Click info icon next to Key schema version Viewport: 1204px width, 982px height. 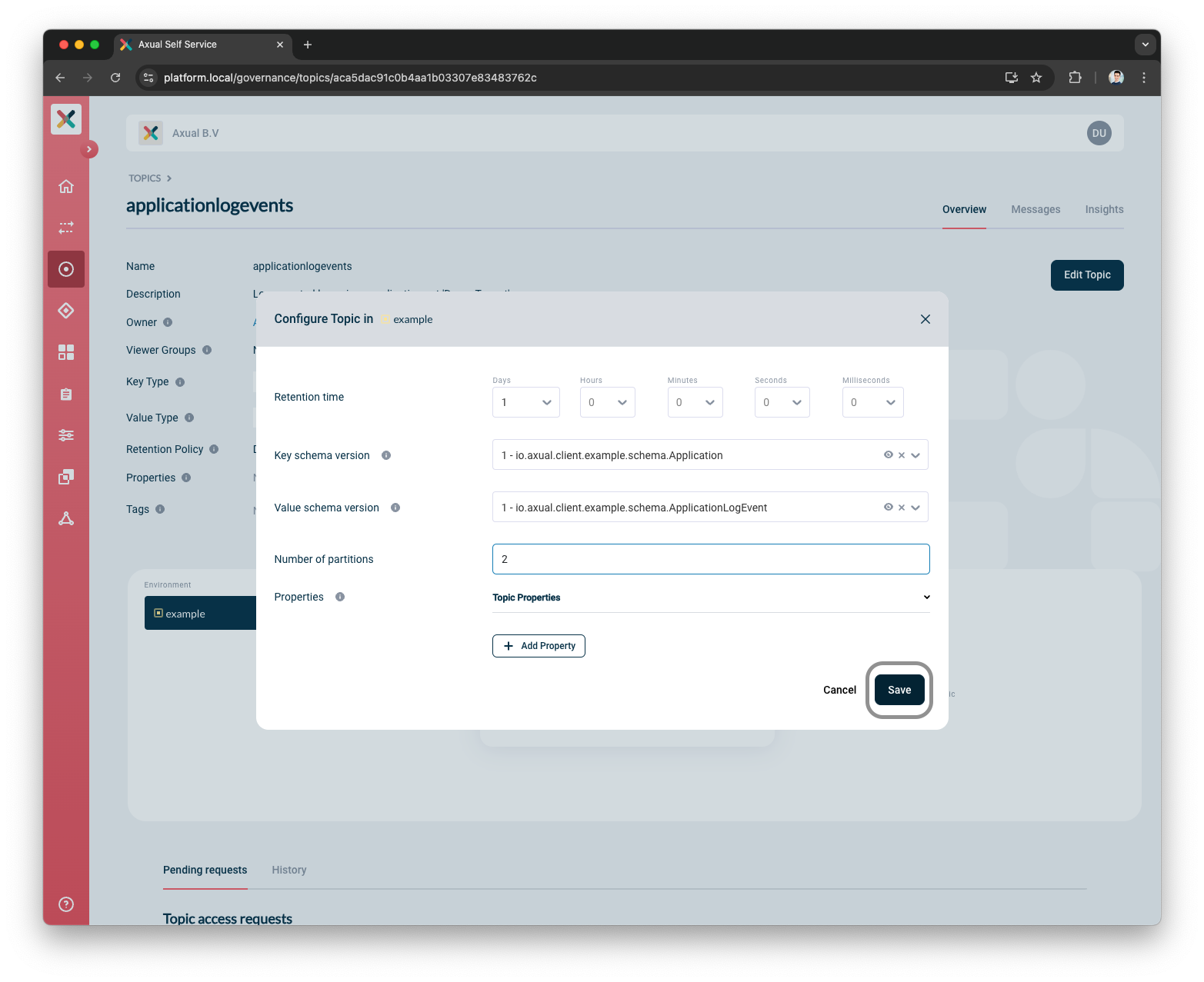pos(386,455)
